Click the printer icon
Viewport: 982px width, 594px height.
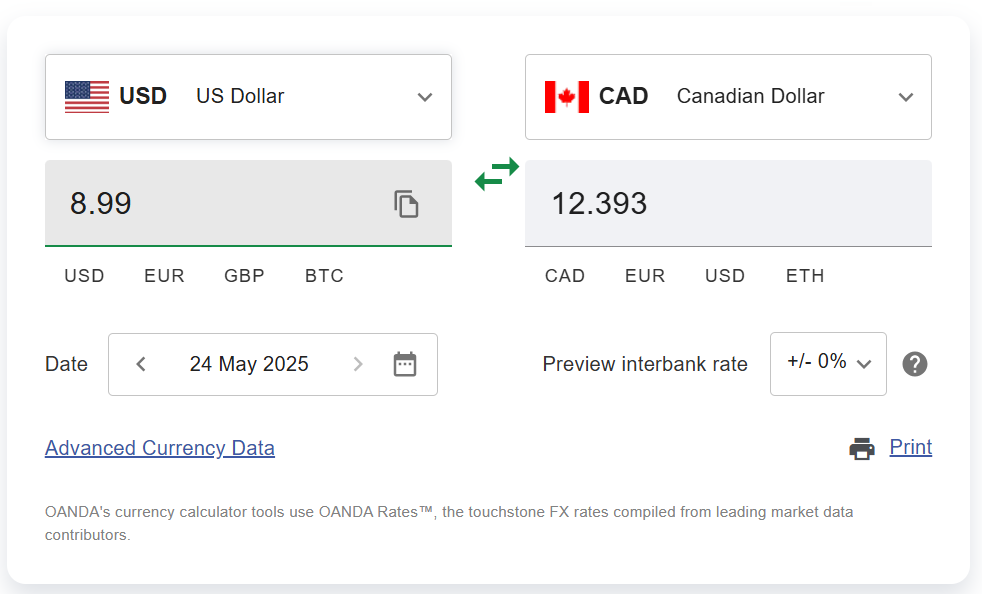tap(862, 449)
